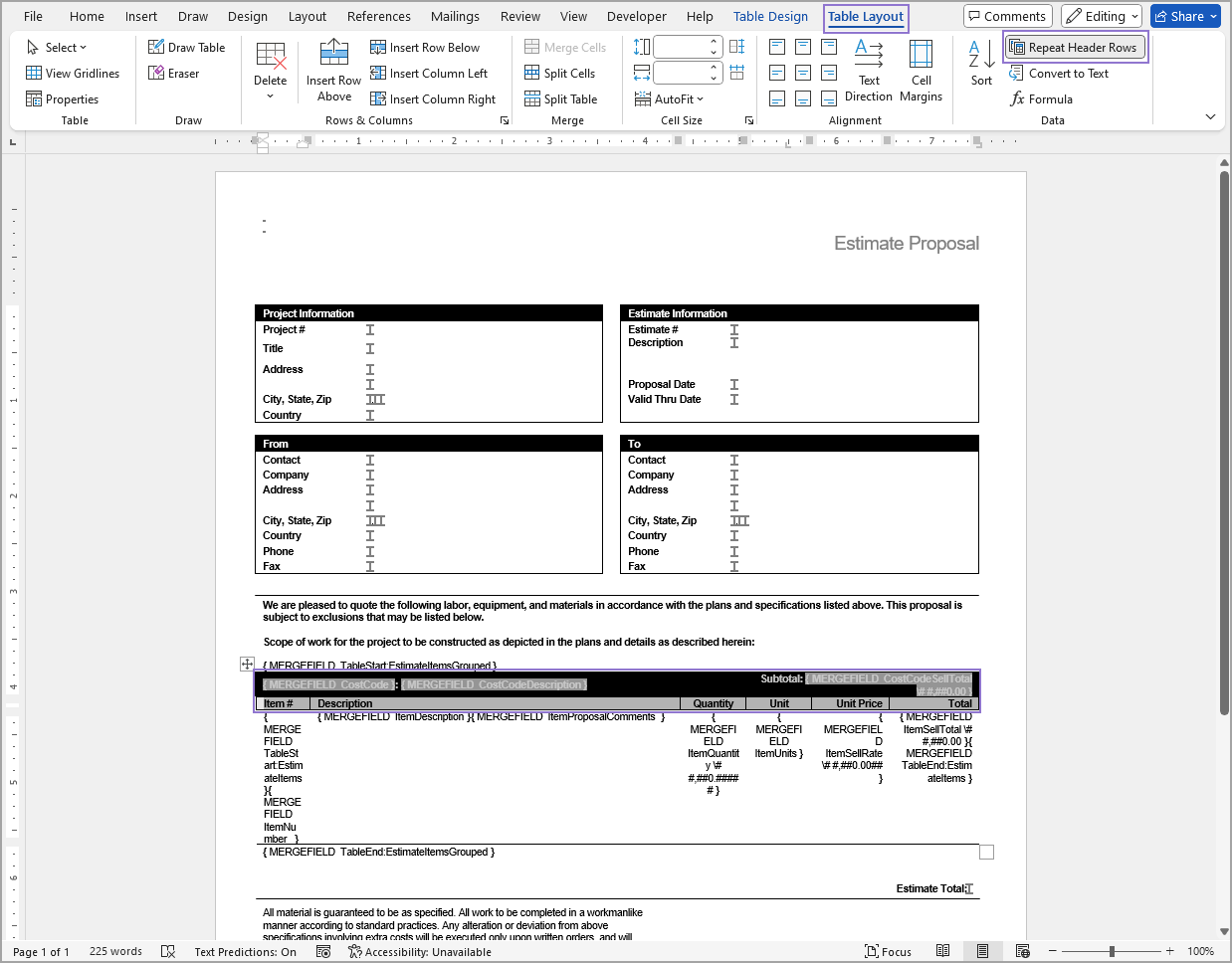Toggle View Gridlines
The height and width of the screenshot is (963, 1232).
(x=73, y=73)
